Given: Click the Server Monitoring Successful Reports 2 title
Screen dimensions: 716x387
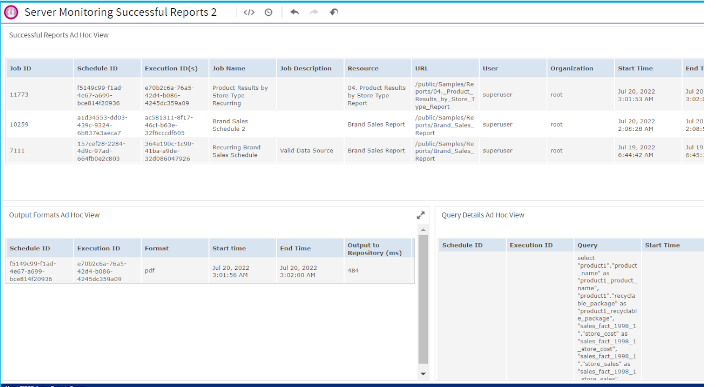Looking at the screenshot, I should point(121,12).
